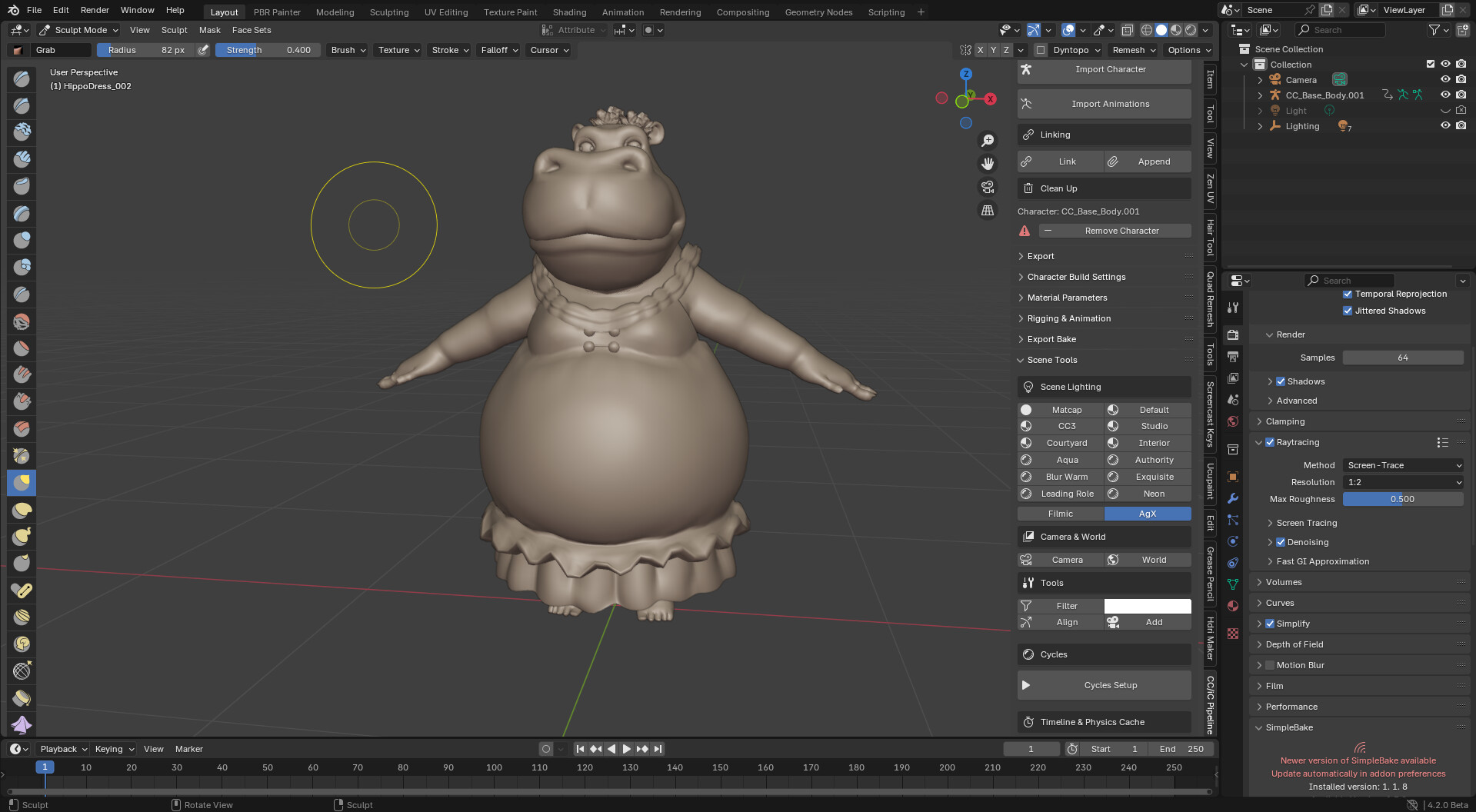The width and height of the screenshot is (1476, 812).
Task: Switch to the Shading workspace tab
Action: click(569, 12)
